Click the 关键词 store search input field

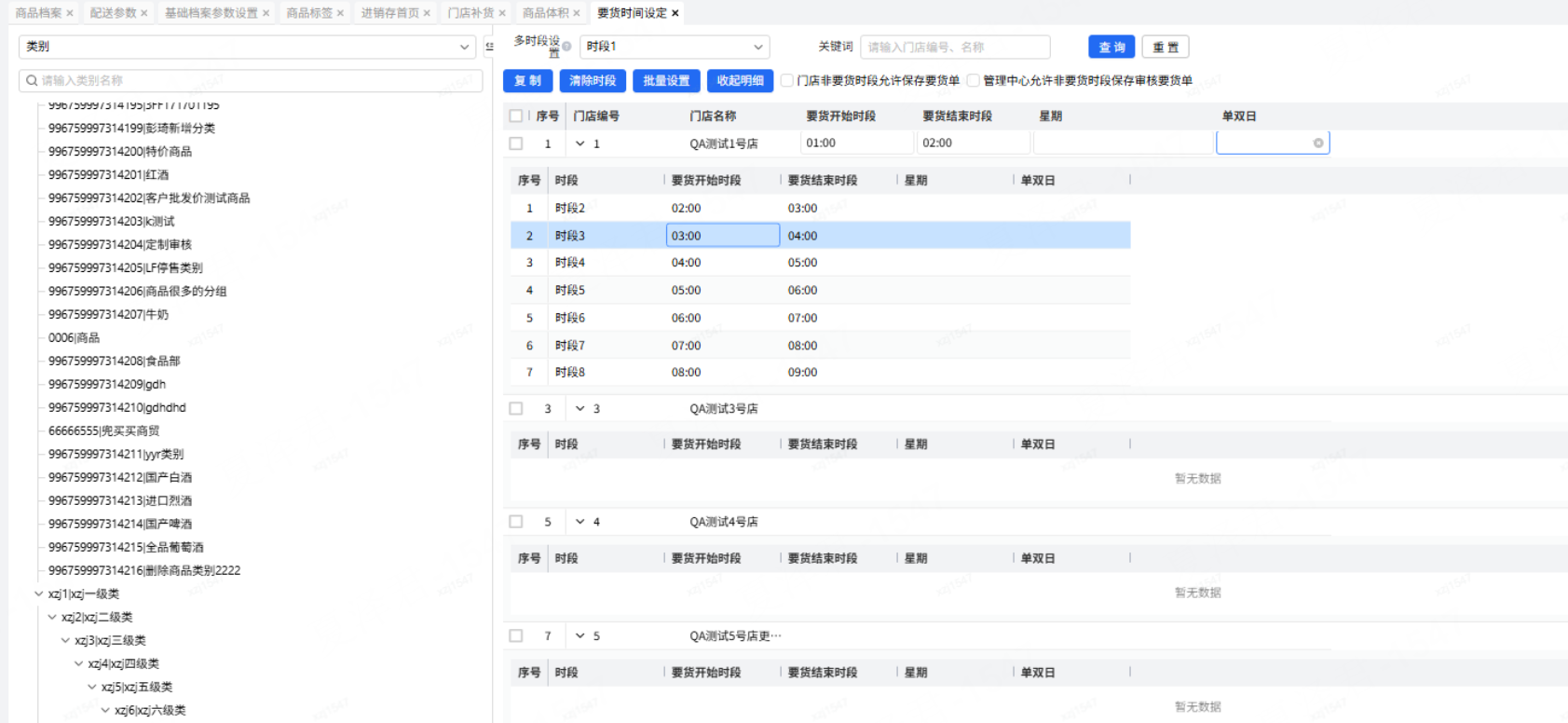coord(954,47)
